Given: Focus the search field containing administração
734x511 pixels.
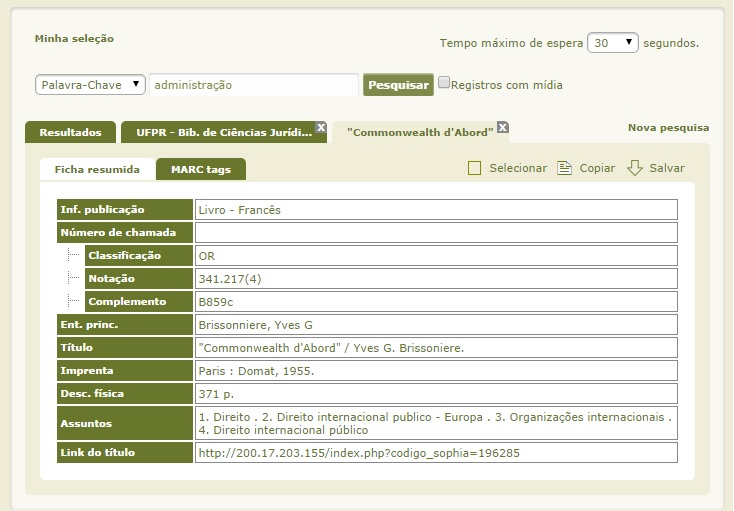Looking at the screenshot, I should 254,85.
